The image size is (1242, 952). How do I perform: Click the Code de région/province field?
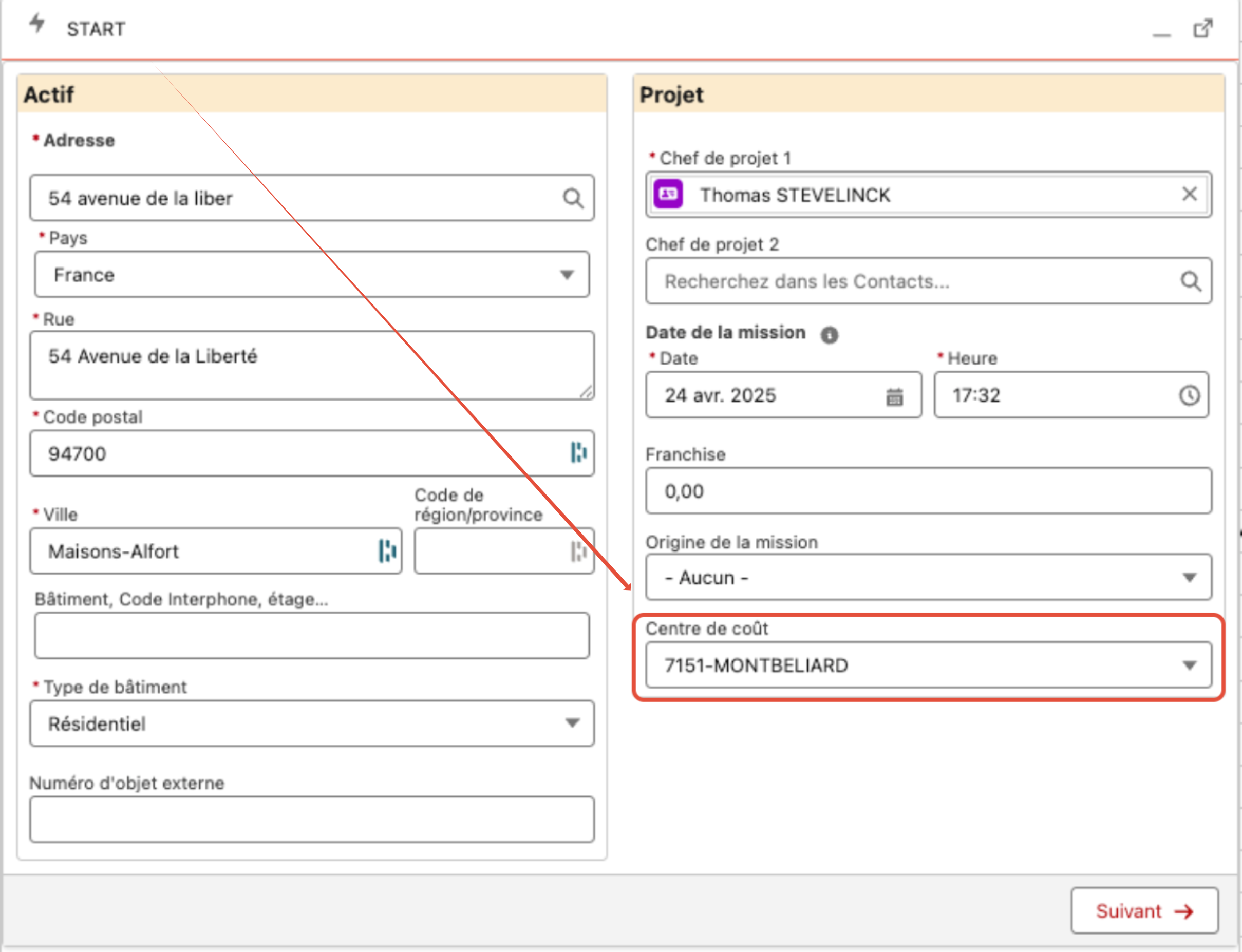pos(504,551)
